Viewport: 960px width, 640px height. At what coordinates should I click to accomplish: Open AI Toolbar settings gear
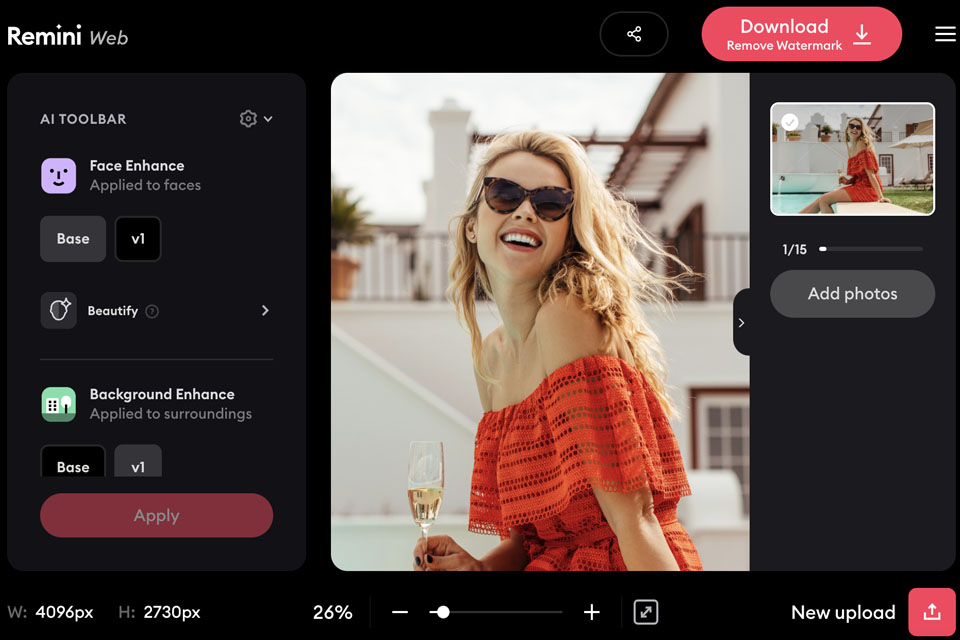coord(248,118)
